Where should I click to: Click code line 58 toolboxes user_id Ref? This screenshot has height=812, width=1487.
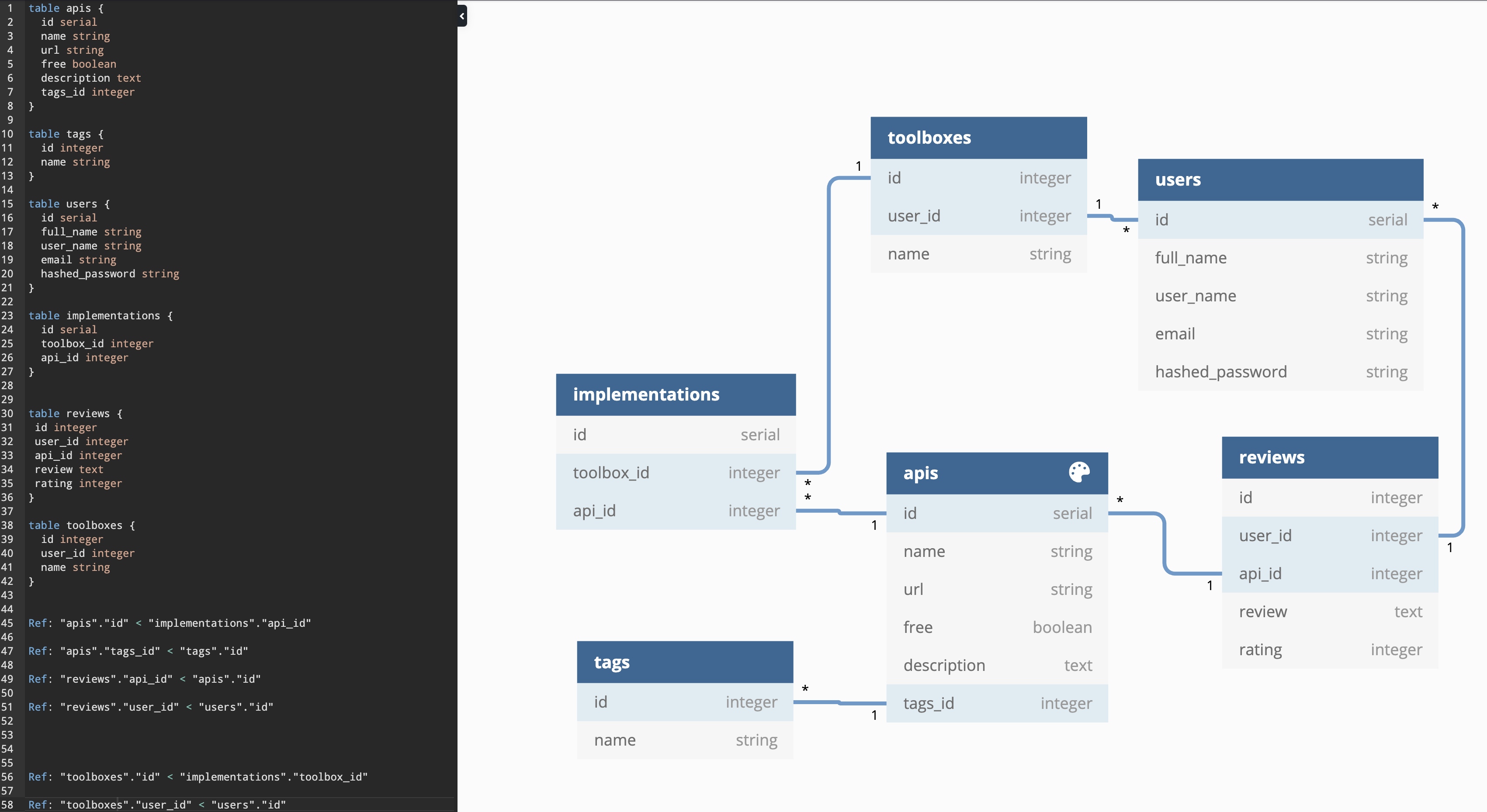pyautogui.click(x=157, y=805)
